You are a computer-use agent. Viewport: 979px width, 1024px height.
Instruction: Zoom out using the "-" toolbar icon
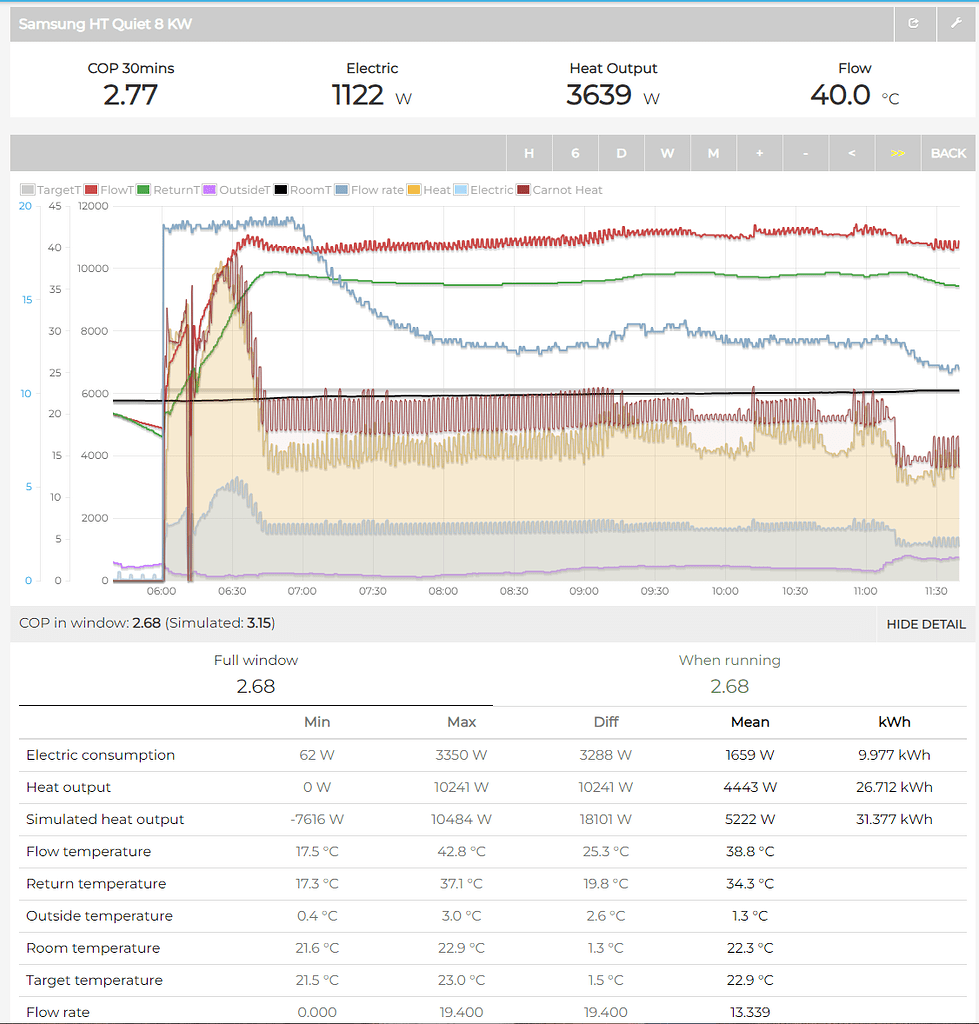805,152
